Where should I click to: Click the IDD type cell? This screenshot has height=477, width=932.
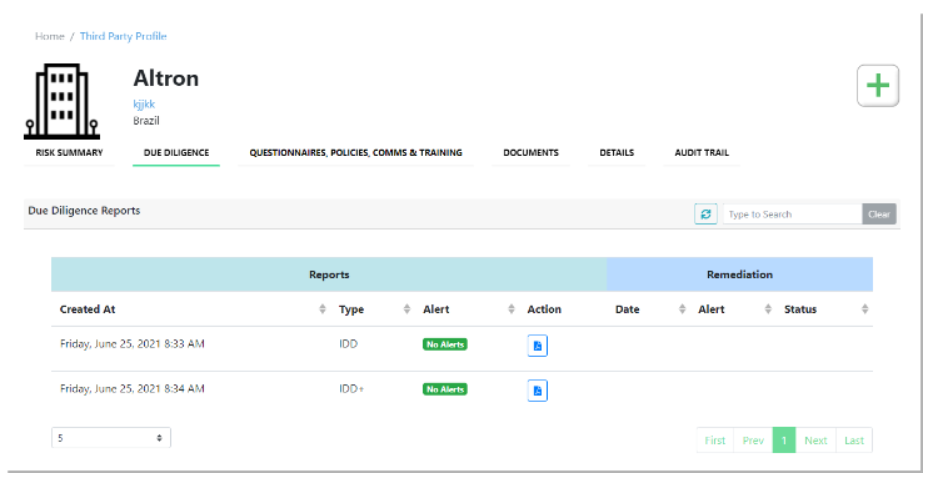348,344
